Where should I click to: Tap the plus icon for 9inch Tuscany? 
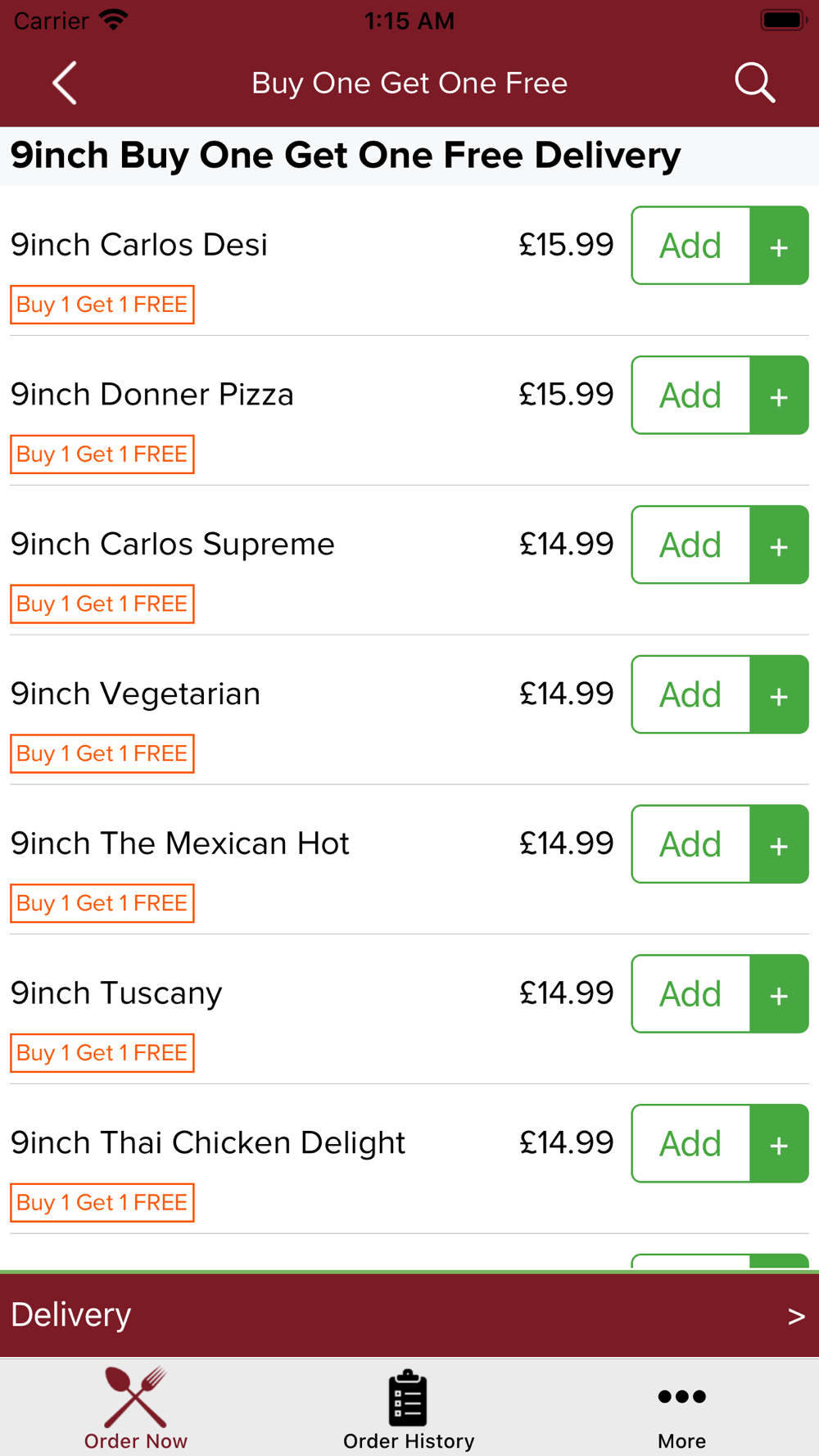point(780,994)
